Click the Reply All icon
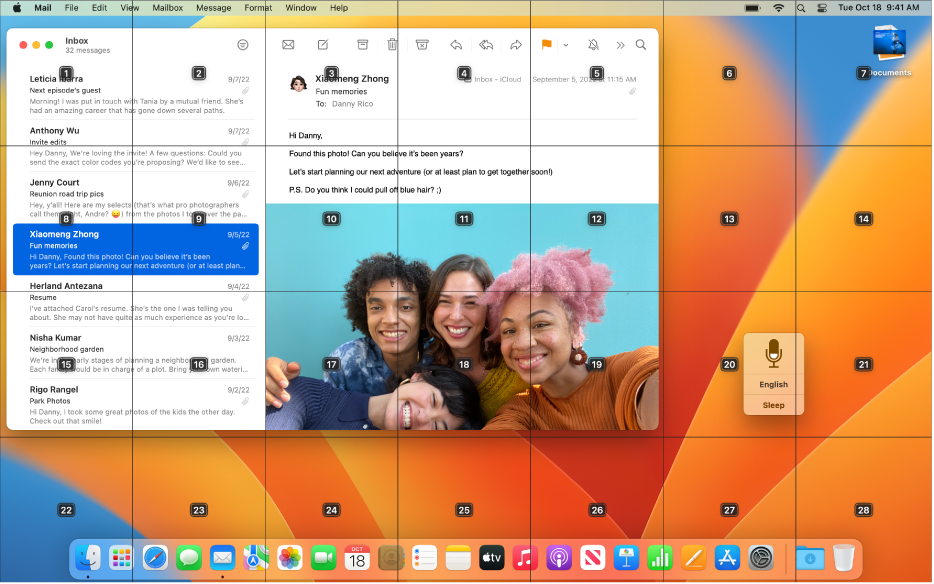This screenshot has width=934, height=584. [487, 45]
